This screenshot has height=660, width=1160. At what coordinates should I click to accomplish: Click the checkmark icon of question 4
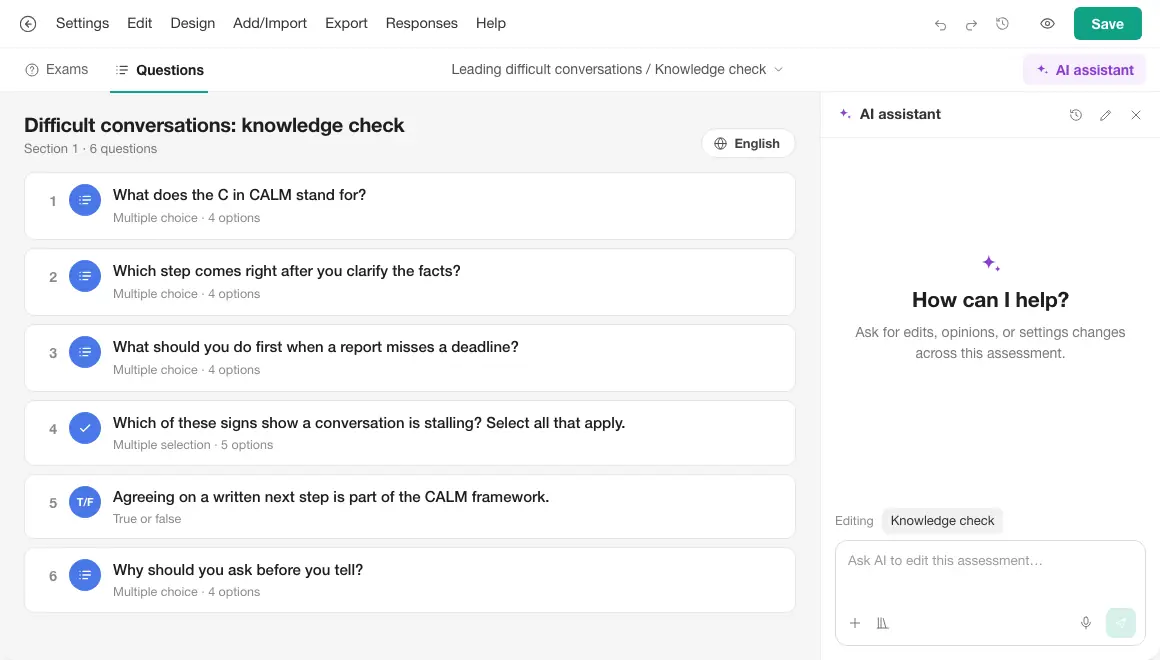(85, 428)
